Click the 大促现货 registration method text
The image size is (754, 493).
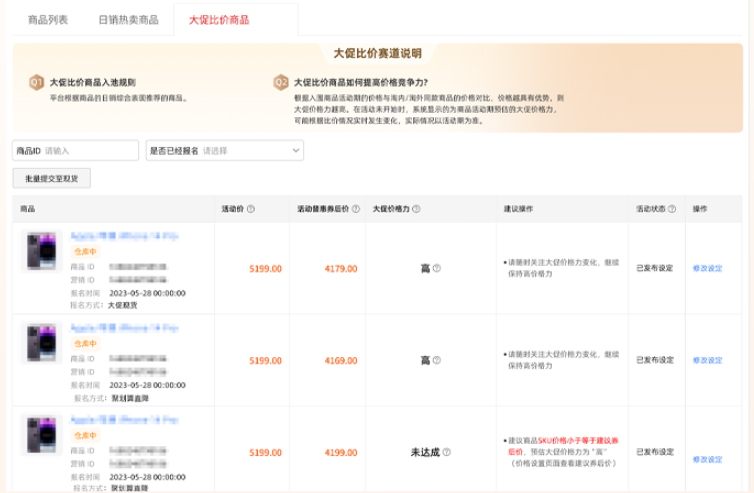[123, 305]
